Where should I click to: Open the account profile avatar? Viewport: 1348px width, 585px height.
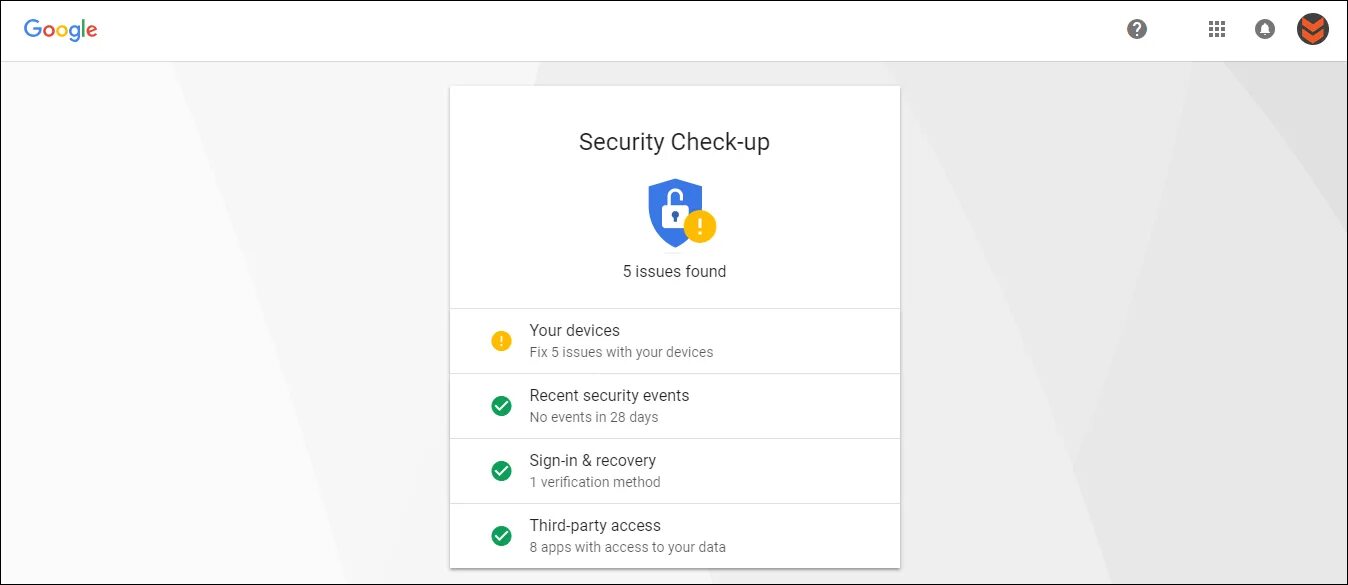[1312, 29]
